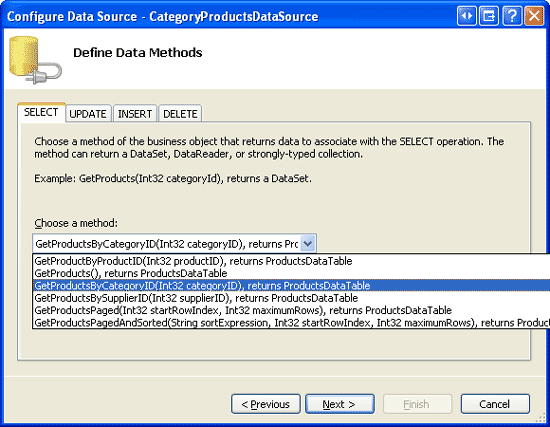Pick GetProductsPagedAndSorted method option

pos(291,322)
